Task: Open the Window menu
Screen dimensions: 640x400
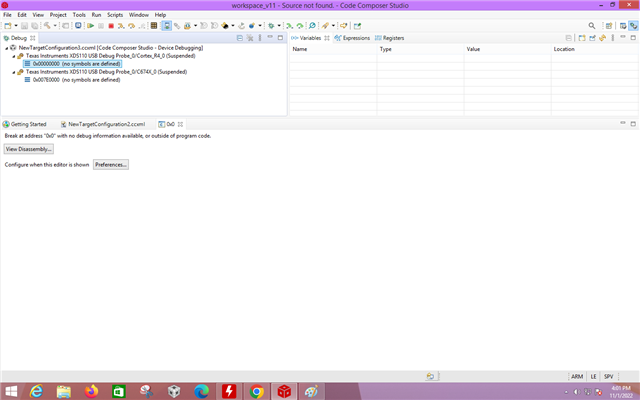Action: tap(139, 15)
